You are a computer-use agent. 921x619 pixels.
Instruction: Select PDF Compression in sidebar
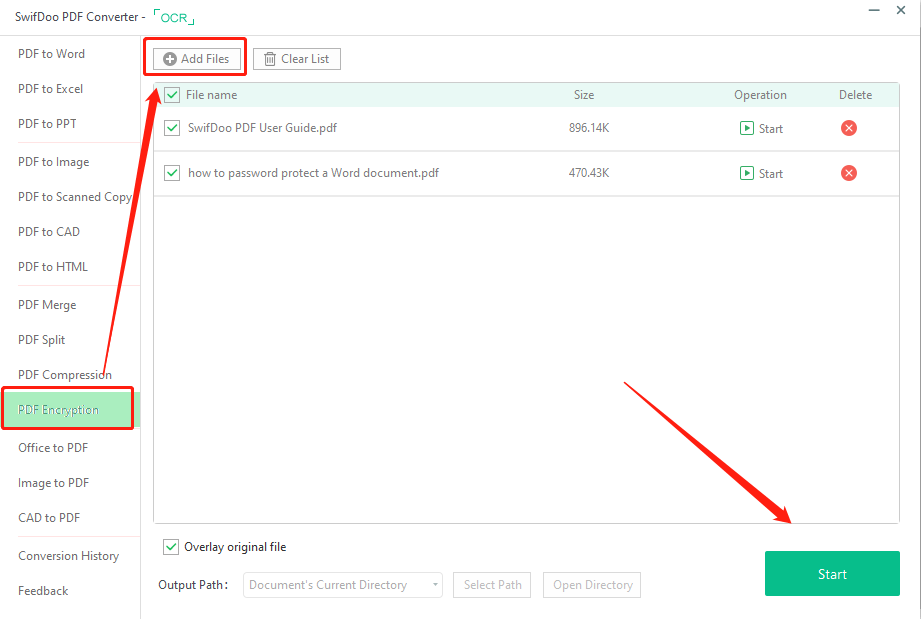pyautogui.click(x=65, y=375)
